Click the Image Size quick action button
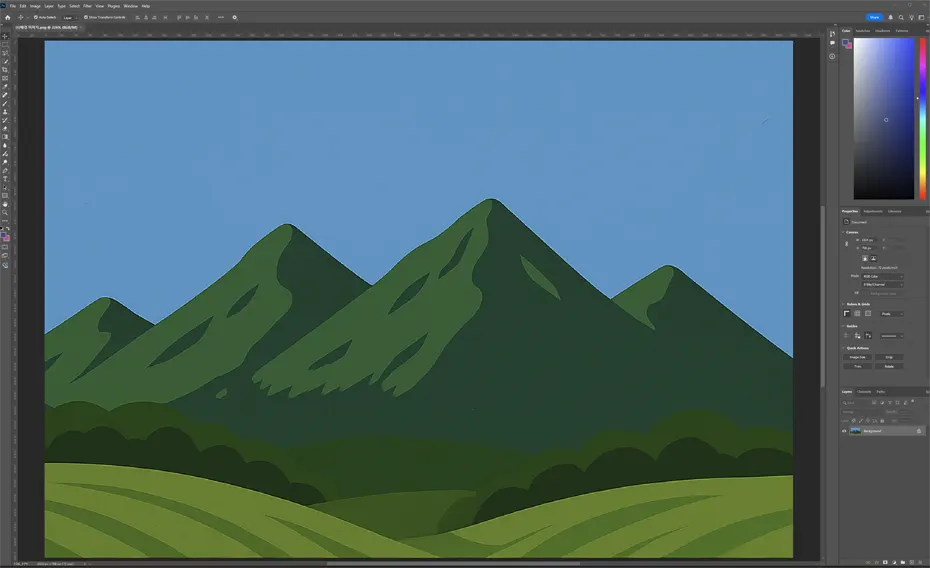The image size is (930, 568). click(x=858, y=358)
